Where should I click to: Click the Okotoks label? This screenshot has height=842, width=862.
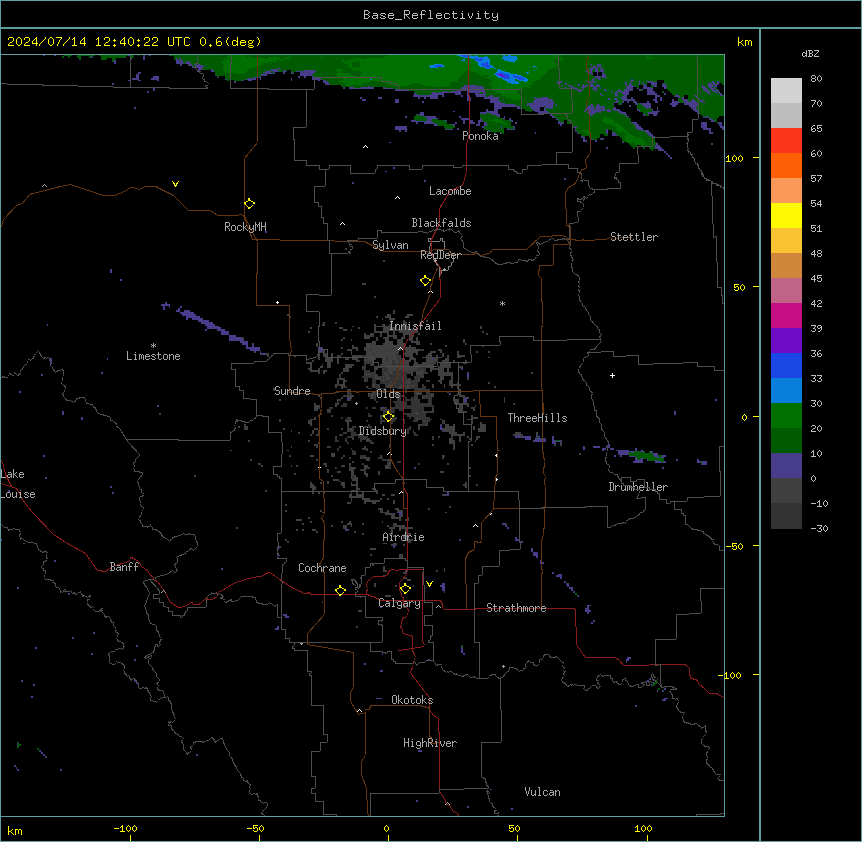[412, 700]
